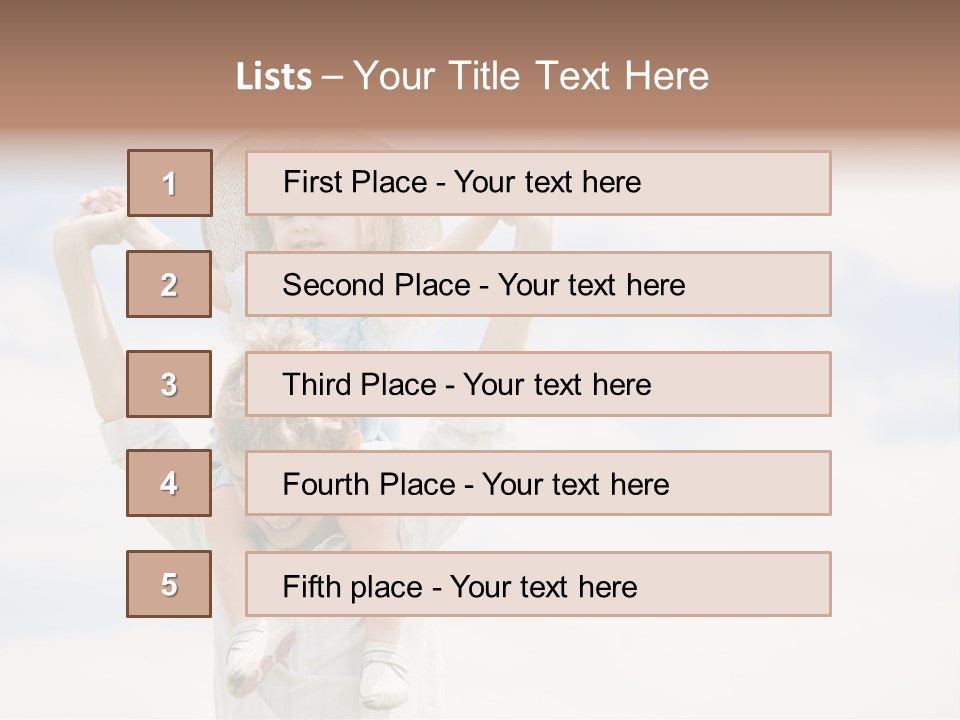
Task: Click the bold word "Lists" in the title
Action: tap(273, 77)
